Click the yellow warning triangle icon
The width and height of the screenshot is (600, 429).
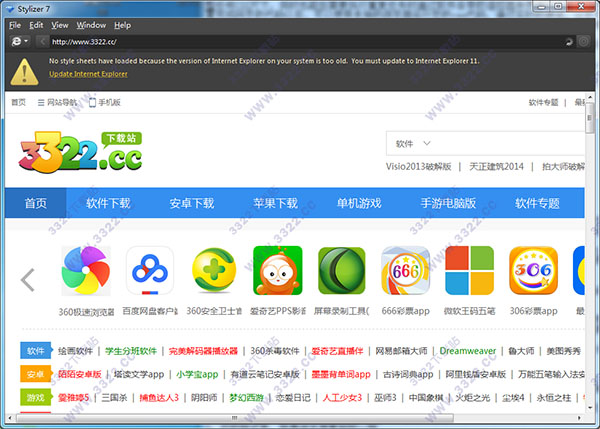coord(24,72)
